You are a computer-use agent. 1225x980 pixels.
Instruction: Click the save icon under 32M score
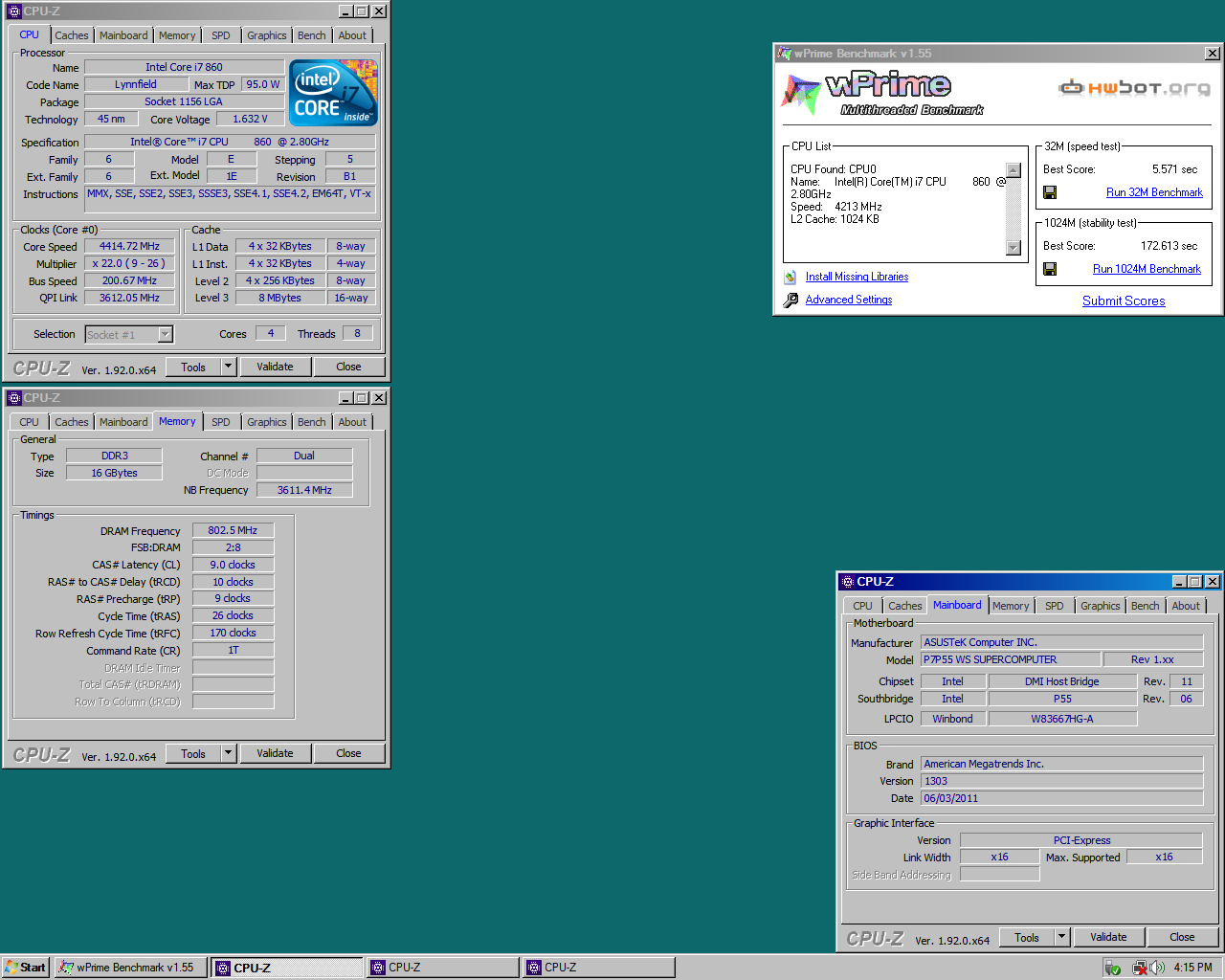[x=1050, y=192]
